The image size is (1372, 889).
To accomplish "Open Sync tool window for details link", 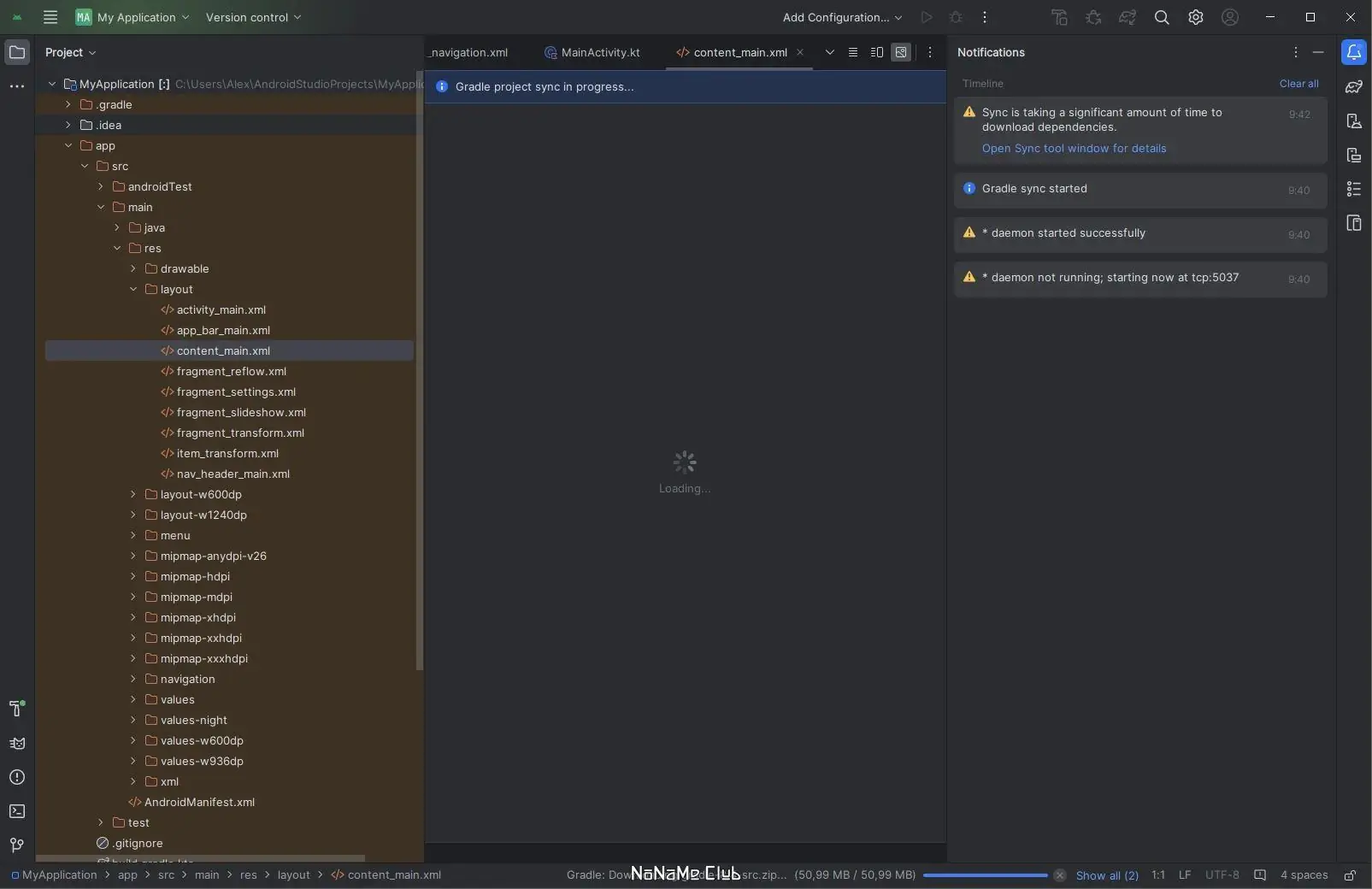I will pyautogui.click(x=1074, y=149).
